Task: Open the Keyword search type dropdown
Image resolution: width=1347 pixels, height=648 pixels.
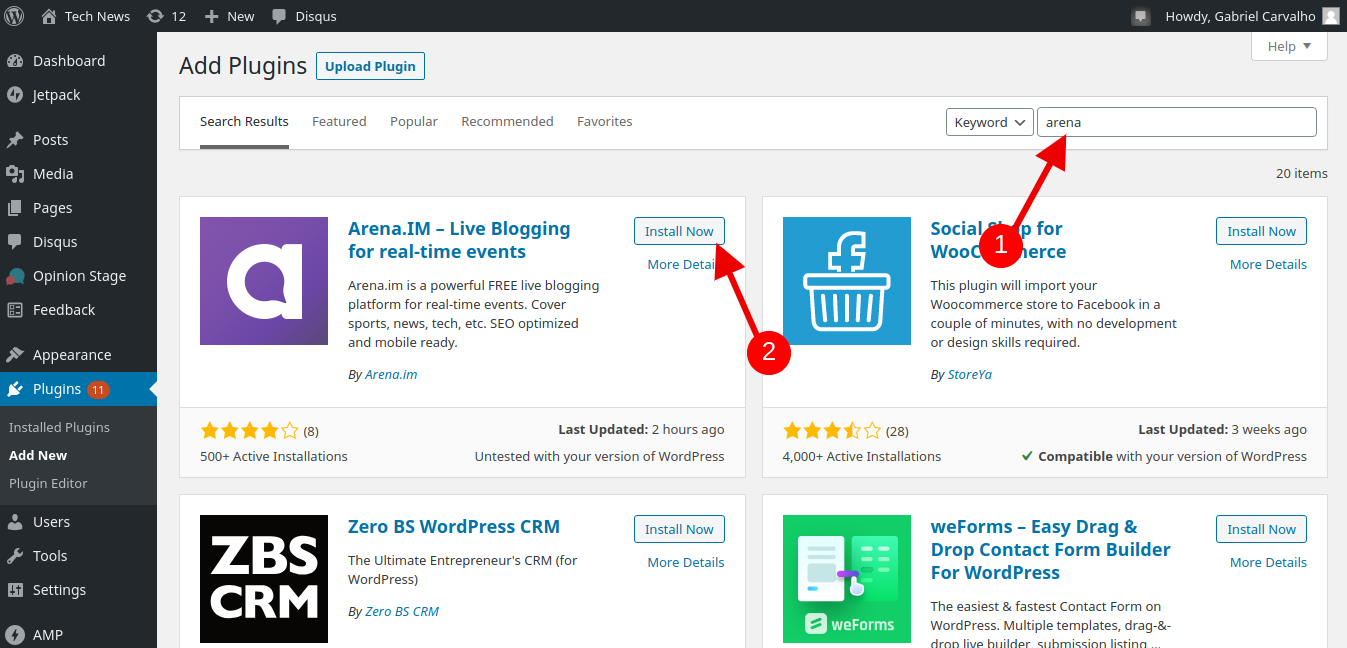Action: [990, 122]
